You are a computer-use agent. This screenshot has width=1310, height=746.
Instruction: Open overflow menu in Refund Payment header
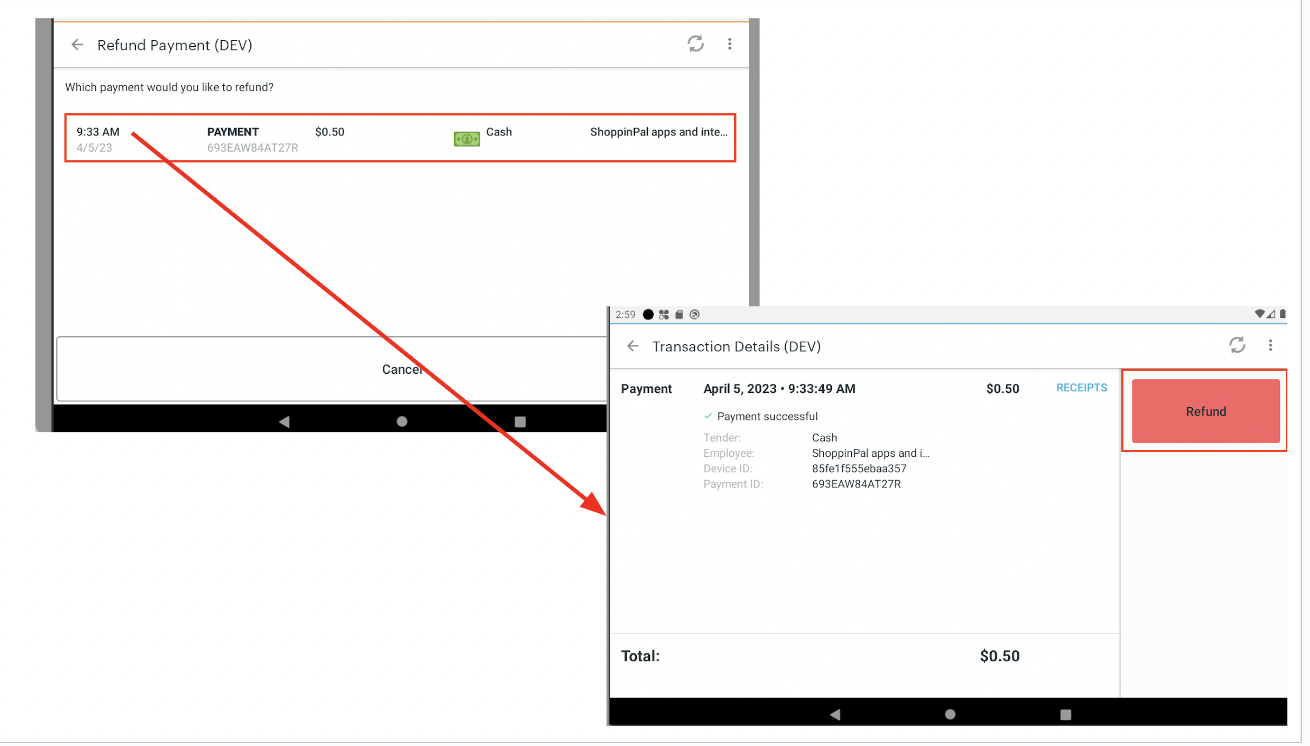(x=730, y=44)
